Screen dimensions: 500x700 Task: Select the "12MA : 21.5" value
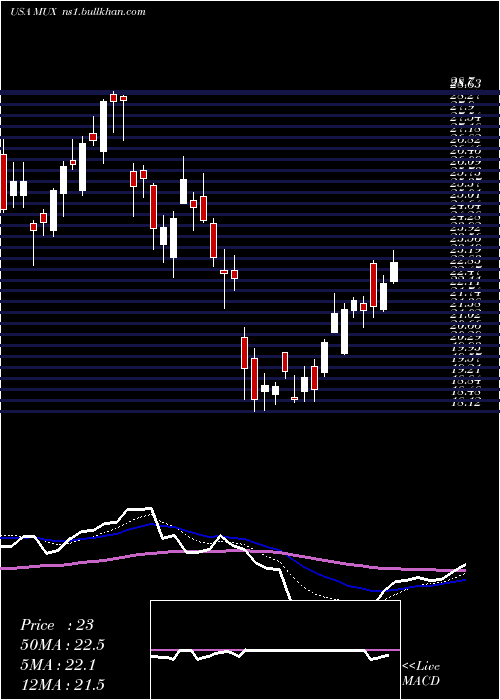(63, 684)
